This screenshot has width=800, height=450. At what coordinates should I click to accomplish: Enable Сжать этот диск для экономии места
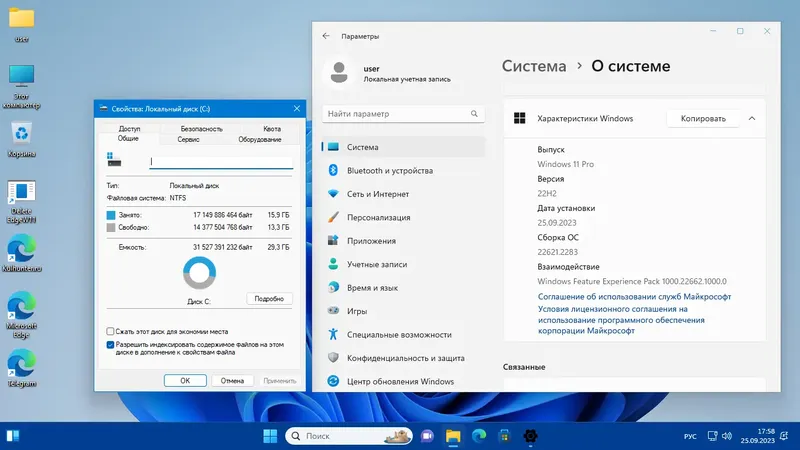coord(110,332)
